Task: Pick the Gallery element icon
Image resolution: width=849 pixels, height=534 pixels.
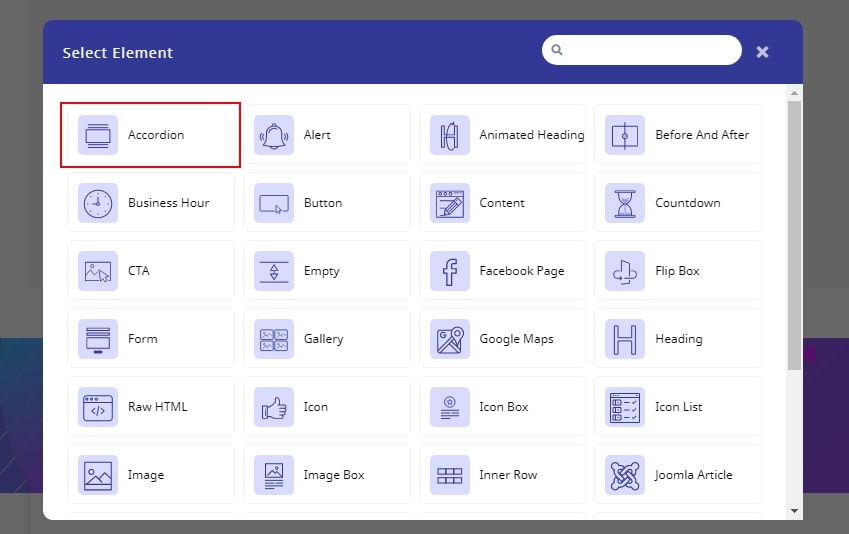Action: tap(274, 339)
